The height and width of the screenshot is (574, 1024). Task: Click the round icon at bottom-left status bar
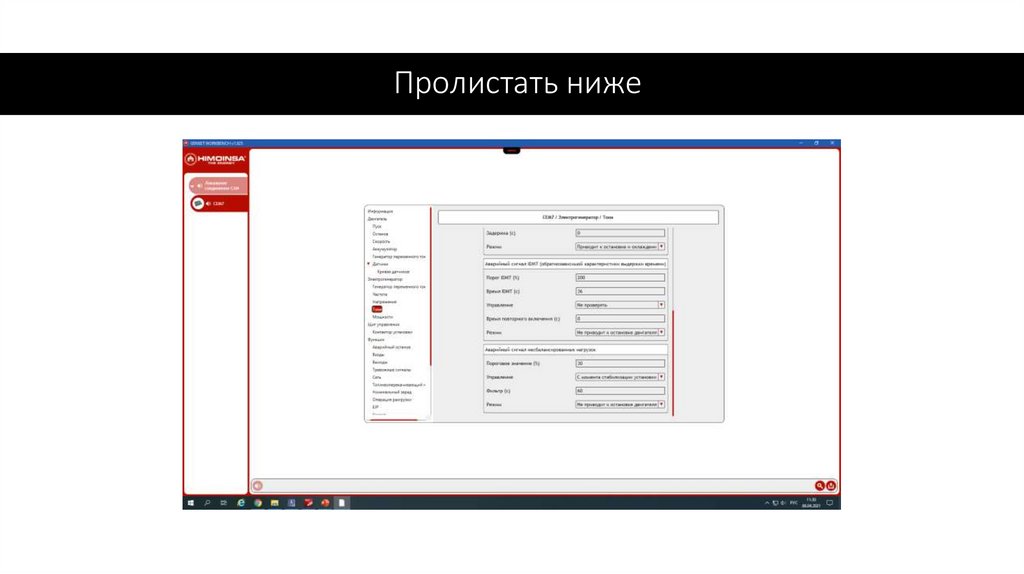[x=258, y=486]
